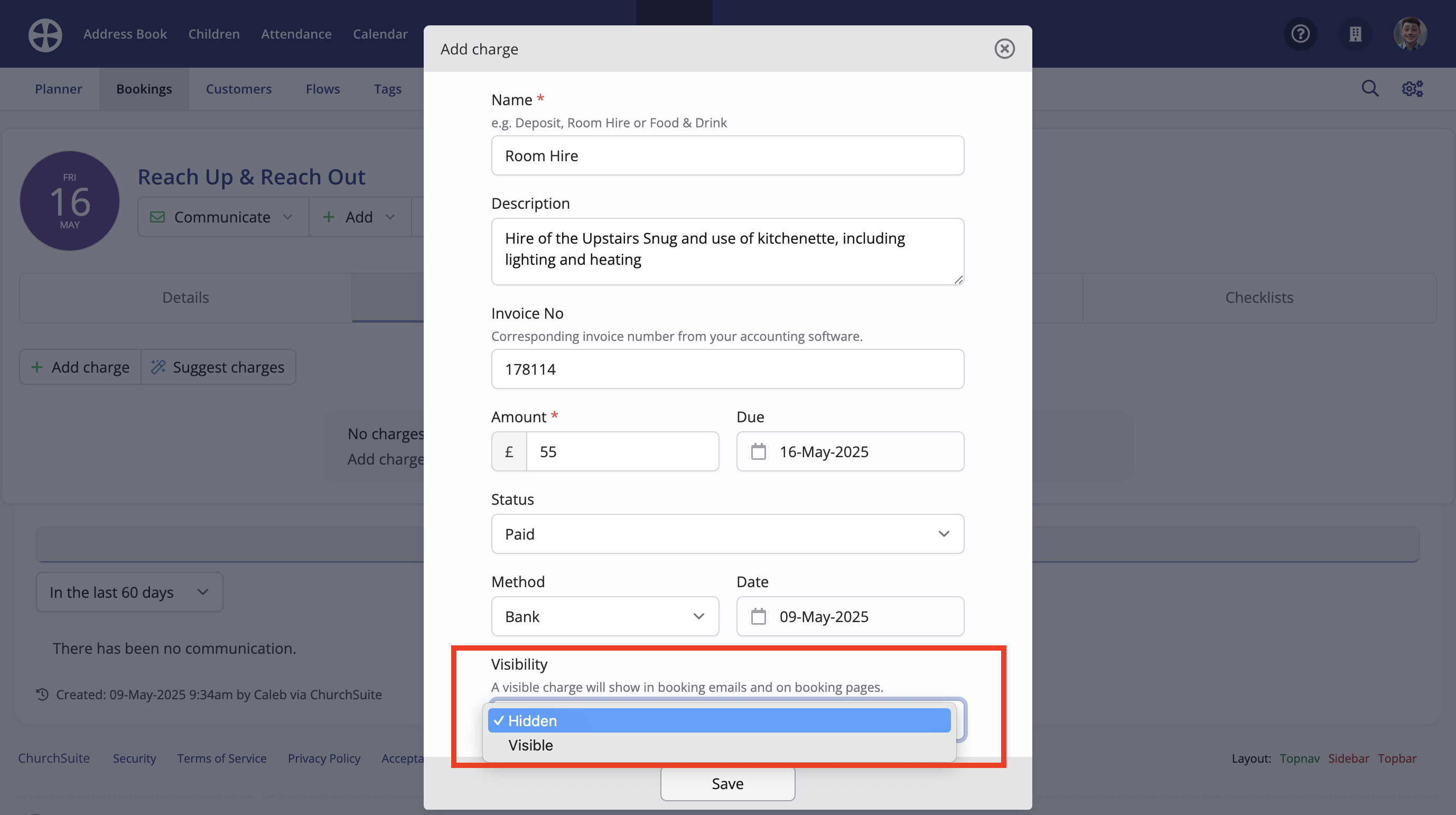Viewport: 1456px width, 815px height.
Task: Open the Address Book menu
Action: [125, 34]
